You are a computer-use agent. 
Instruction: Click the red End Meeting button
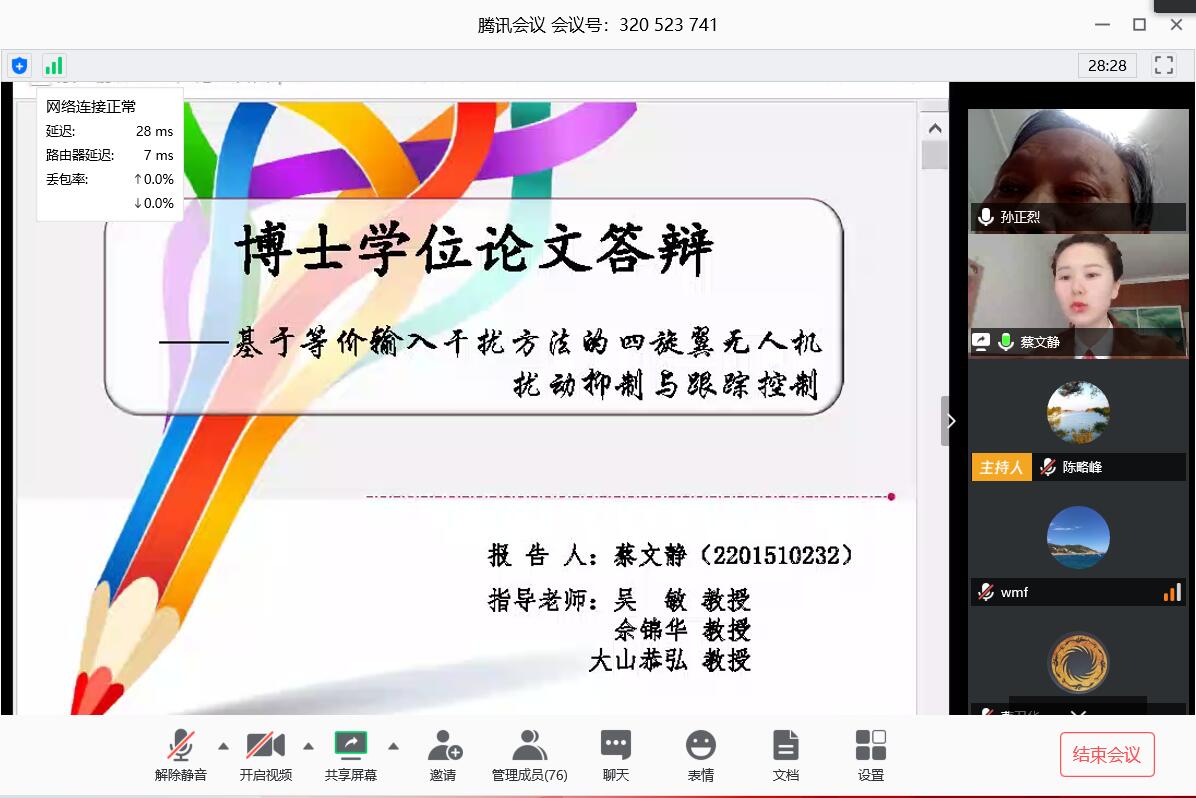point(1106,754)
